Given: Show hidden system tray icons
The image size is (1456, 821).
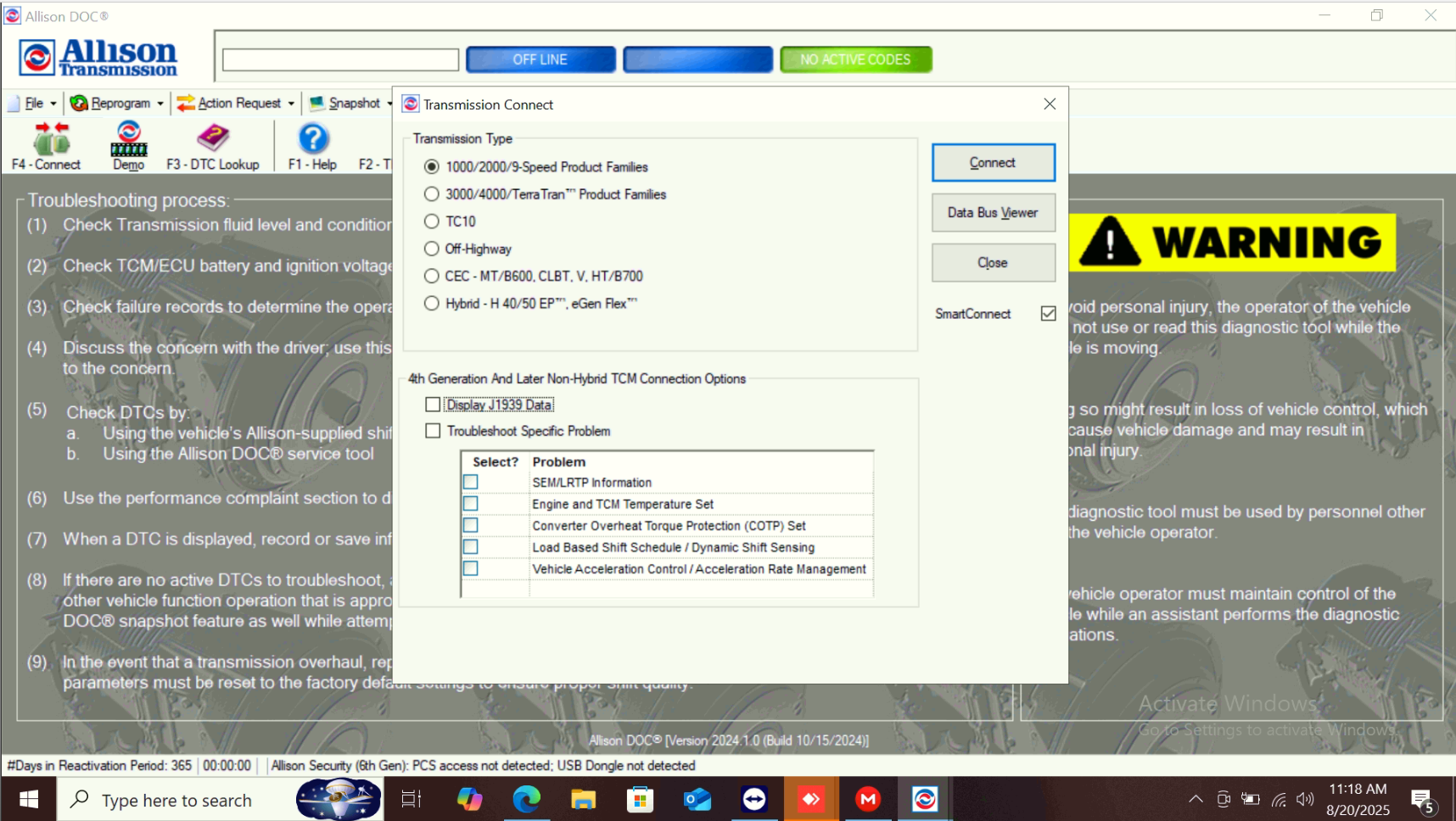Looking at the screenshot, I should click(1196, 799).
